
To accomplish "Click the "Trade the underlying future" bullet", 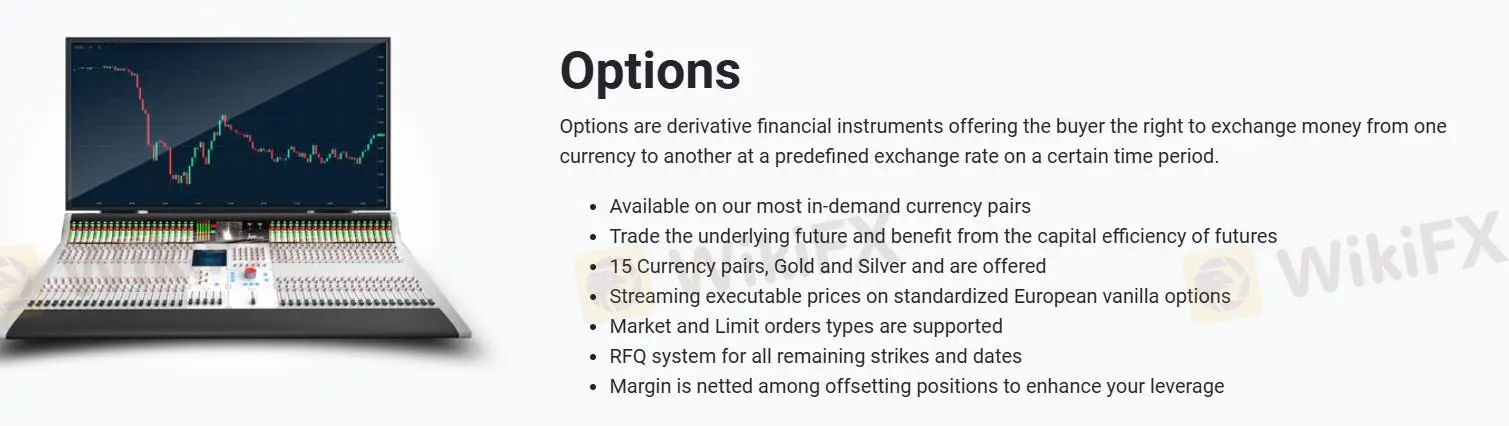I will pyautogui.click(x=943, y=237).
